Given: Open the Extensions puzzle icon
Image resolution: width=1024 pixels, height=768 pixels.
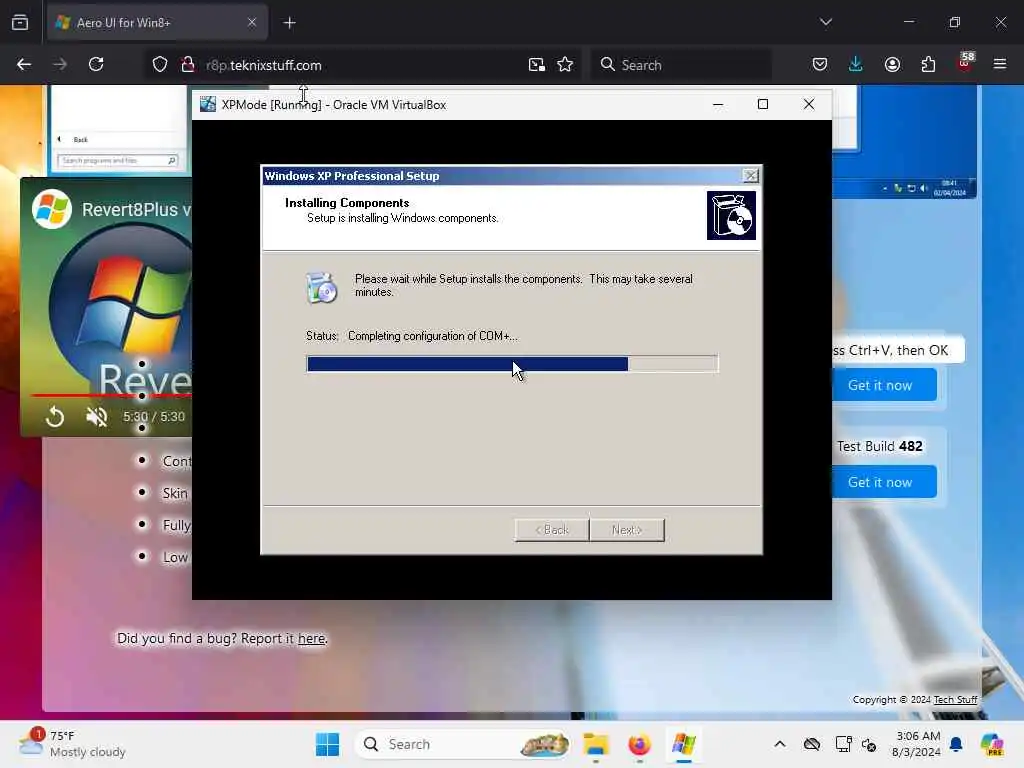Looking at the screenshot, I should coord(928,64).
